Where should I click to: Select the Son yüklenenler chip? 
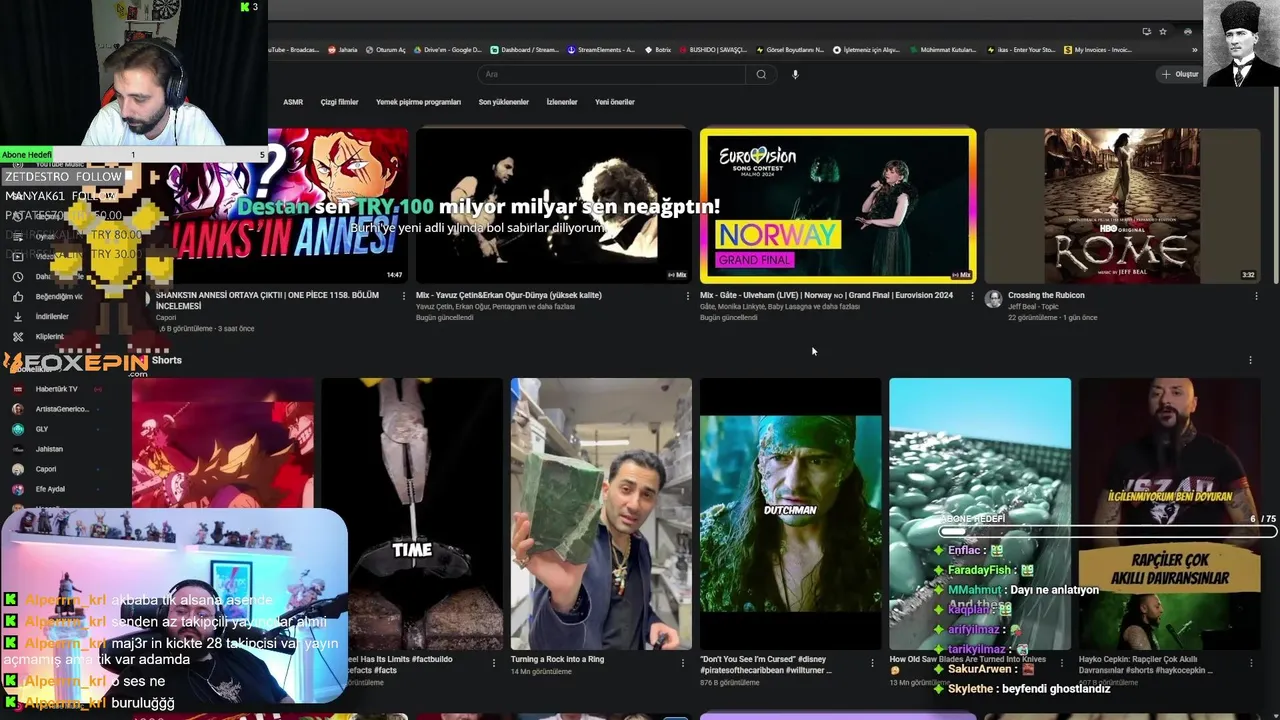(504, 102)
